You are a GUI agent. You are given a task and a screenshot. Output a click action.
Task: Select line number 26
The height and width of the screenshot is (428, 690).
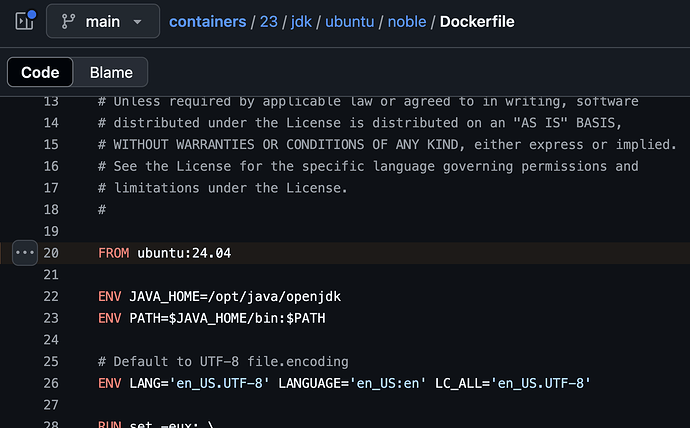coord(51,383)
